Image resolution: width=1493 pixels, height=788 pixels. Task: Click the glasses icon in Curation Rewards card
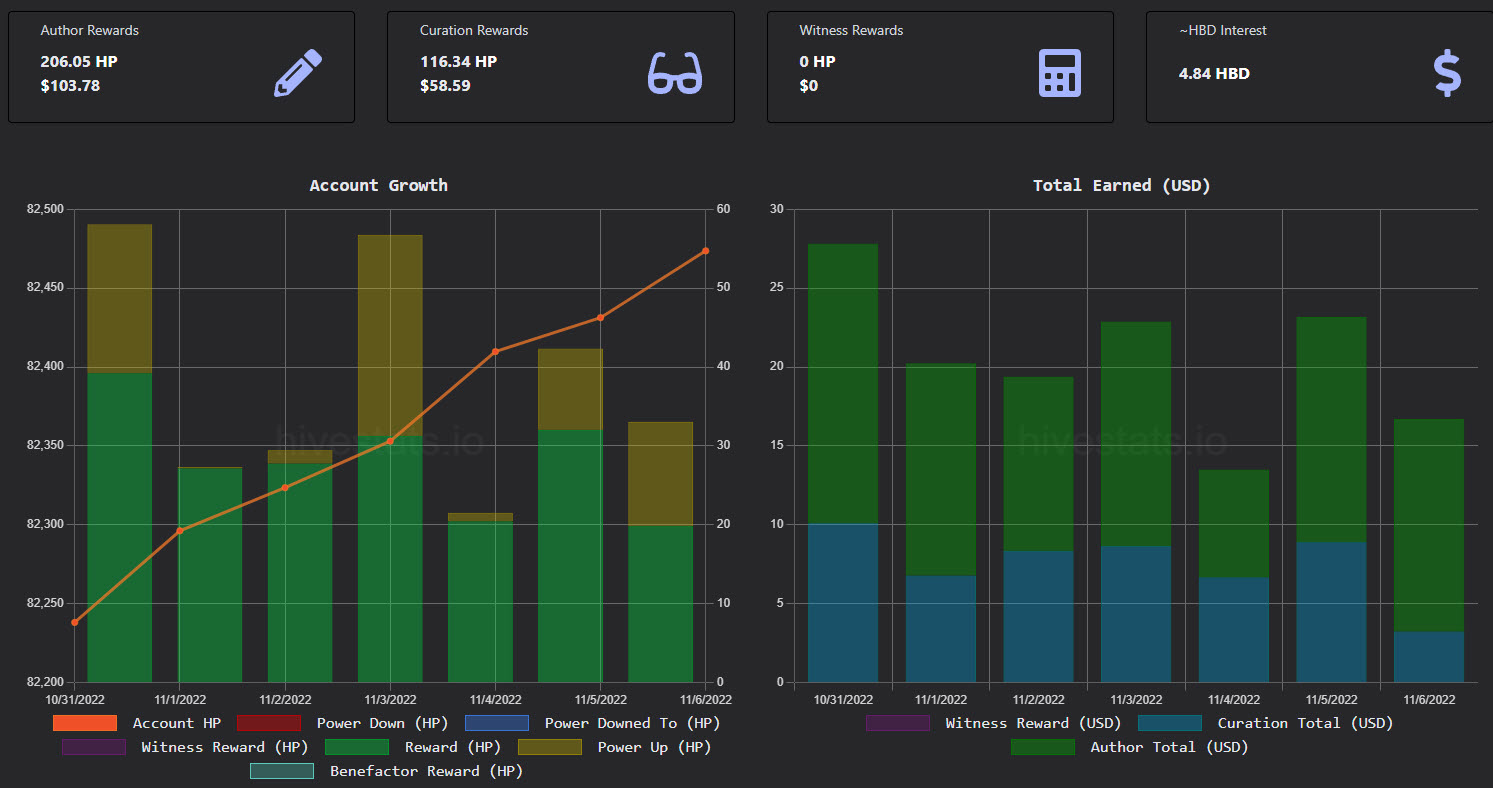[x=675, y=73]
